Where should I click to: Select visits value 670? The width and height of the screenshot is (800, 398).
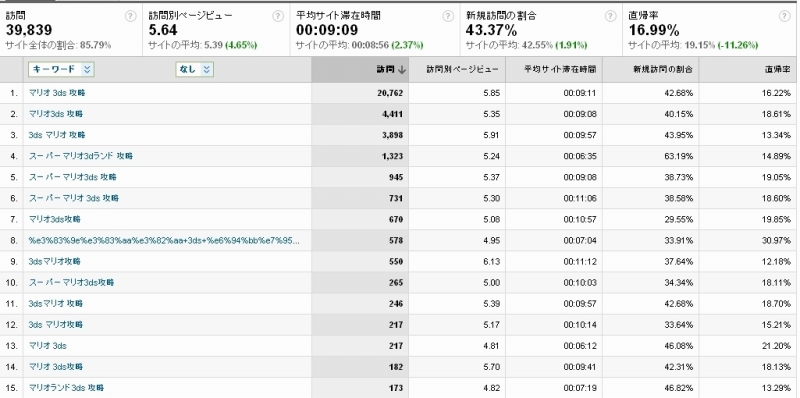pyautogui.click(x=396, y=219)
